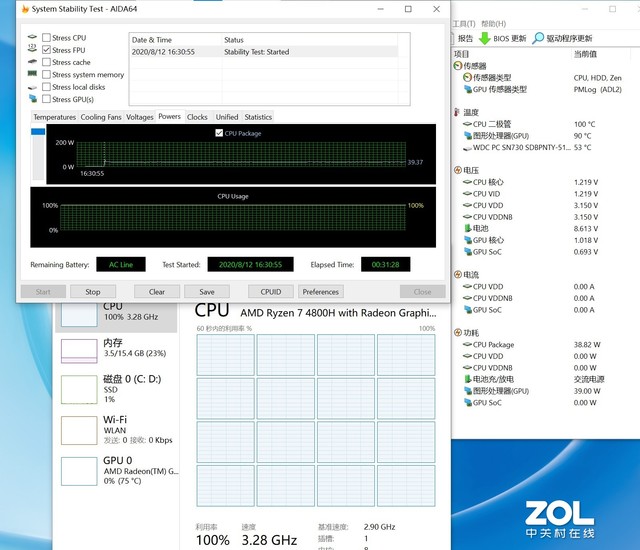The width and height of the screenshot is (640, 550).
Task: Click the GPU 传感器类型 row icon
Action: [x=467, y=89]
